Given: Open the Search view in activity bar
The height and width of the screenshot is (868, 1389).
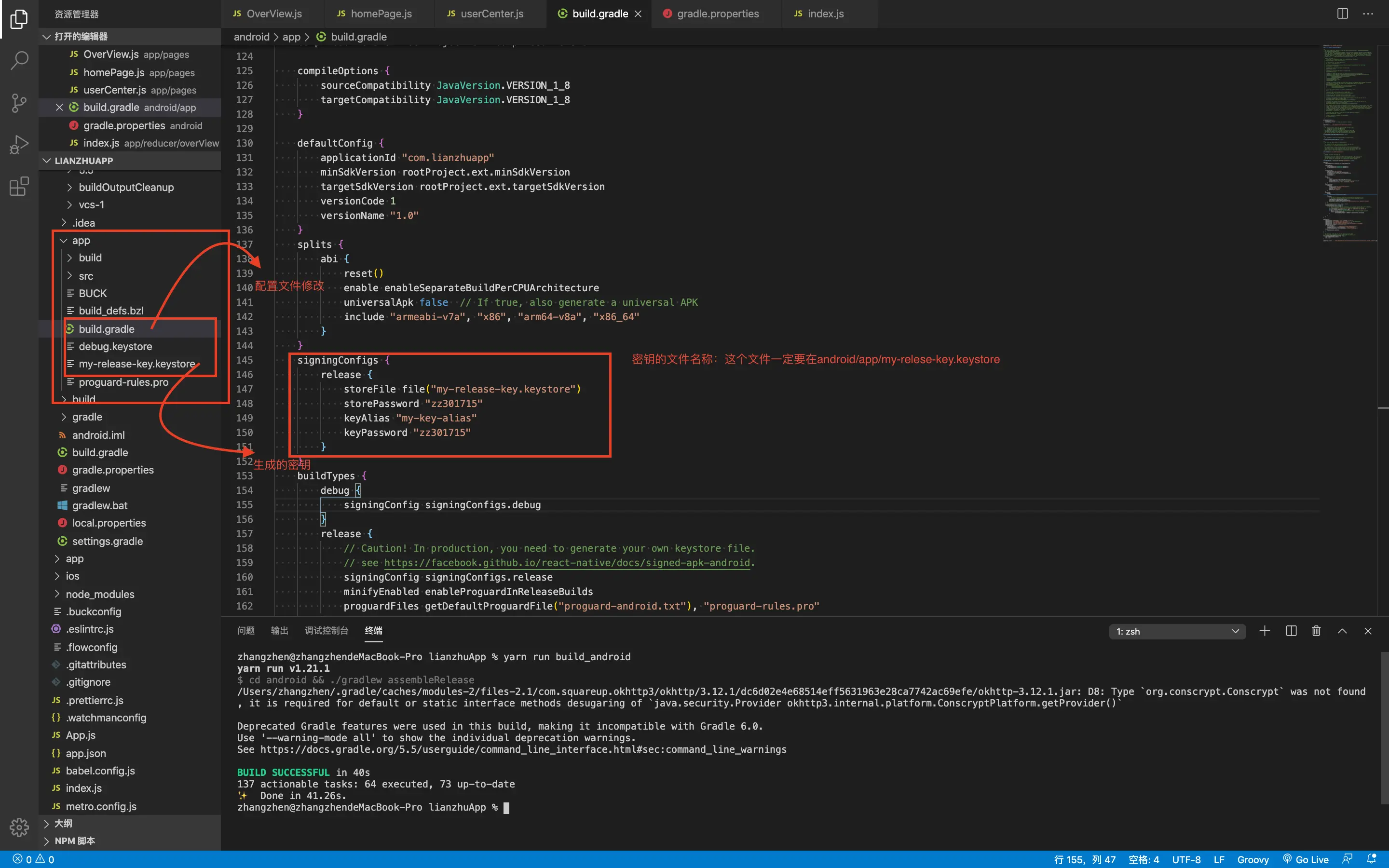Looking at the screenshot, I should [19, 60].
